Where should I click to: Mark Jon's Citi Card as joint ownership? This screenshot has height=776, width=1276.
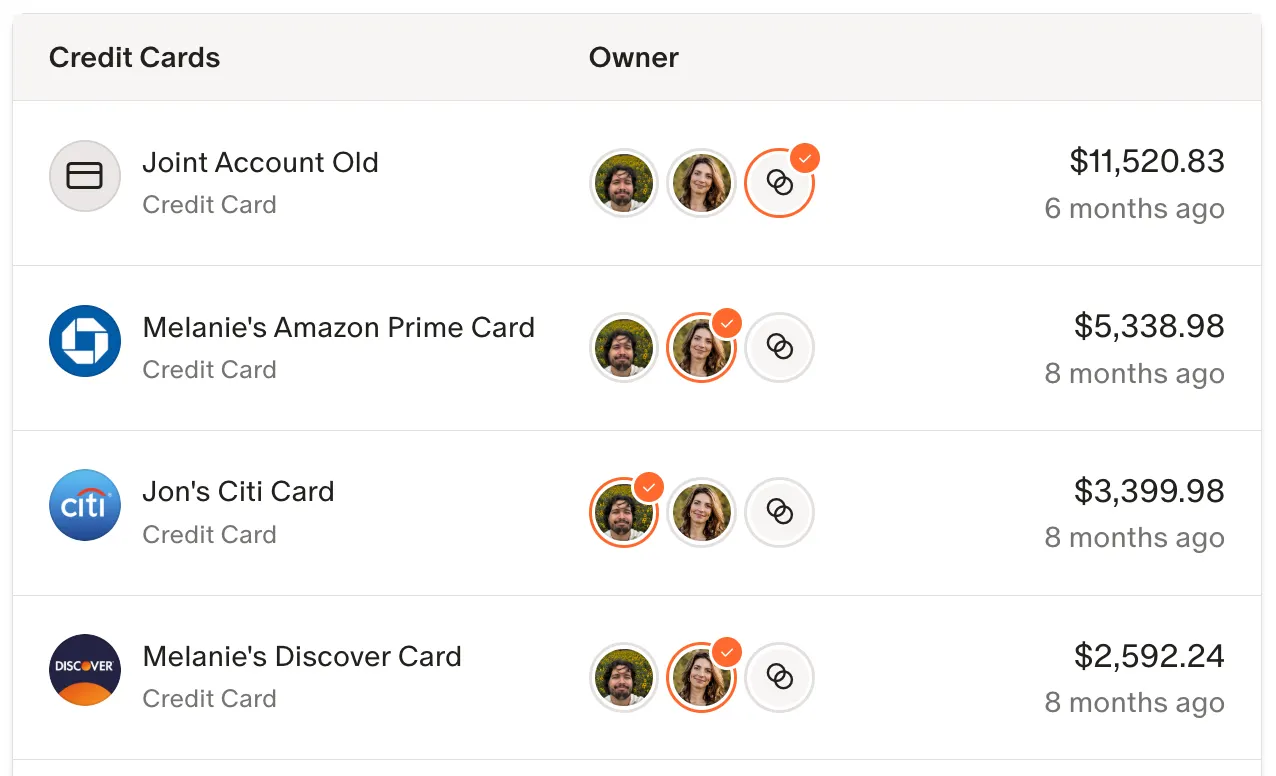[x=779, y=512]
